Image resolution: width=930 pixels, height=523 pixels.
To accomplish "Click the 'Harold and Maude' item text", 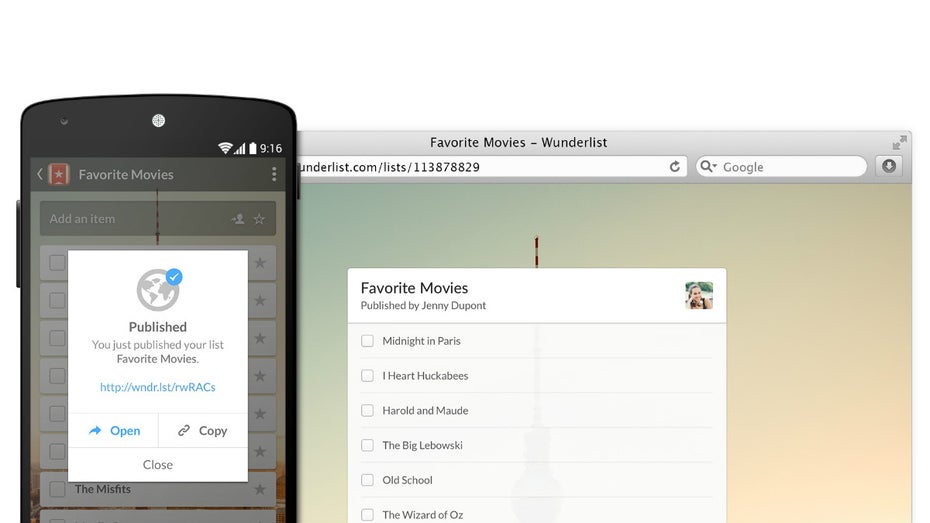I will coord(425,410).
